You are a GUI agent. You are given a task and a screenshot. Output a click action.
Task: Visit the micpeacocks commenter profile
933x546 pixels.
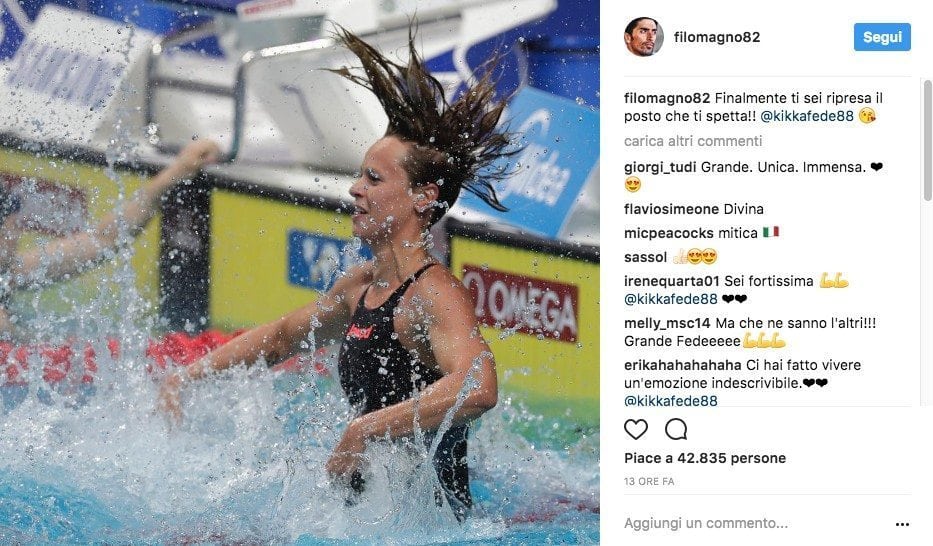point(668,233)
